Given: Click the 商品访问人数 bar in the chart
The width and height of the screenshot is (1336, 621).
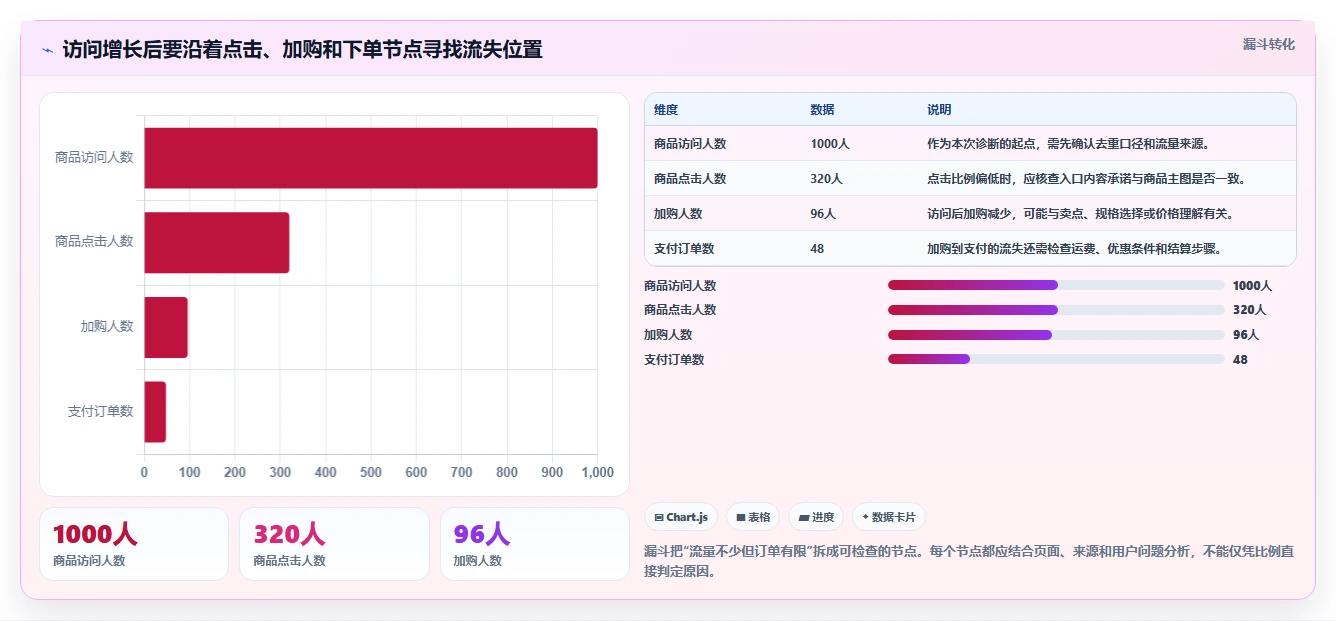Looking at the screenshot, I should tap(371, 158).
